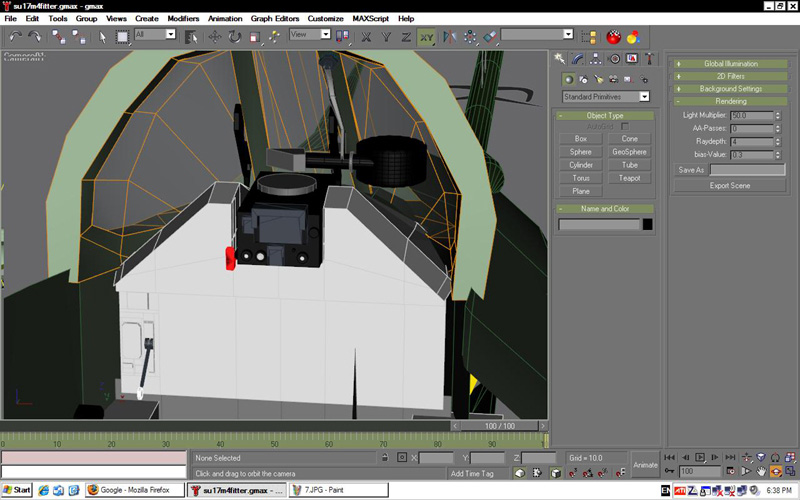
Task: Click the Undo arrow in main toolbar
Action: pos(14,36)
